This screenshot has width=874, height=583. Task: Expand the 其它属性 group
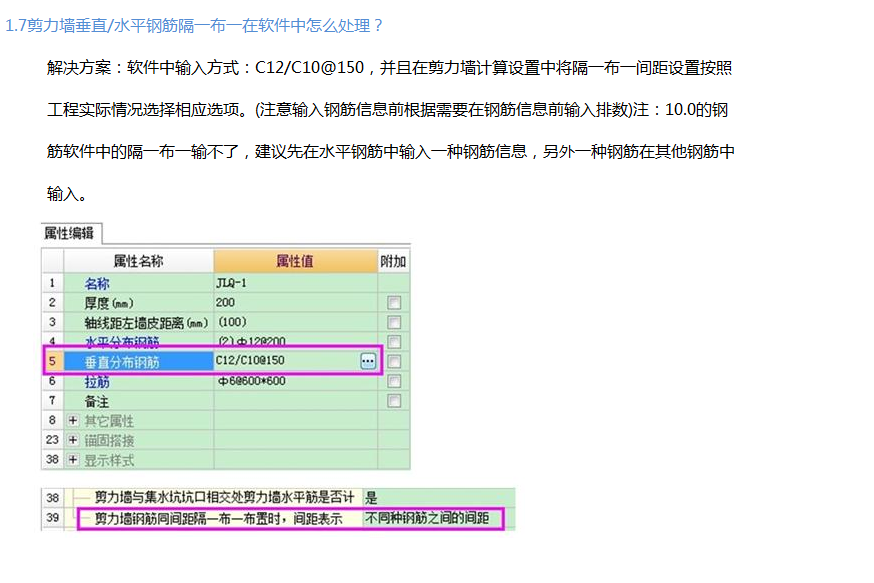point(73,420)
